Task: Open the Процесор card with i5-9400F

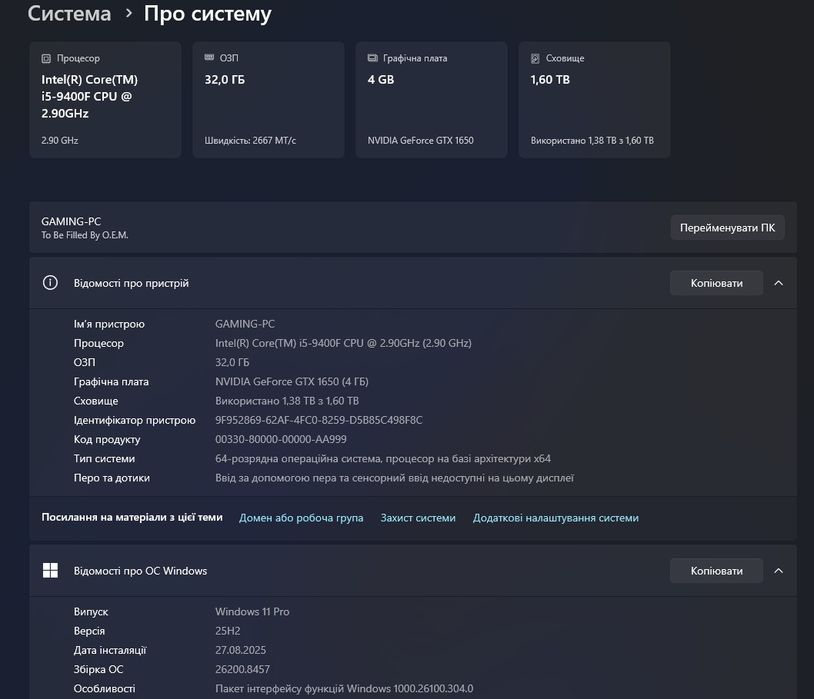Action: click(x=105, y=100)
